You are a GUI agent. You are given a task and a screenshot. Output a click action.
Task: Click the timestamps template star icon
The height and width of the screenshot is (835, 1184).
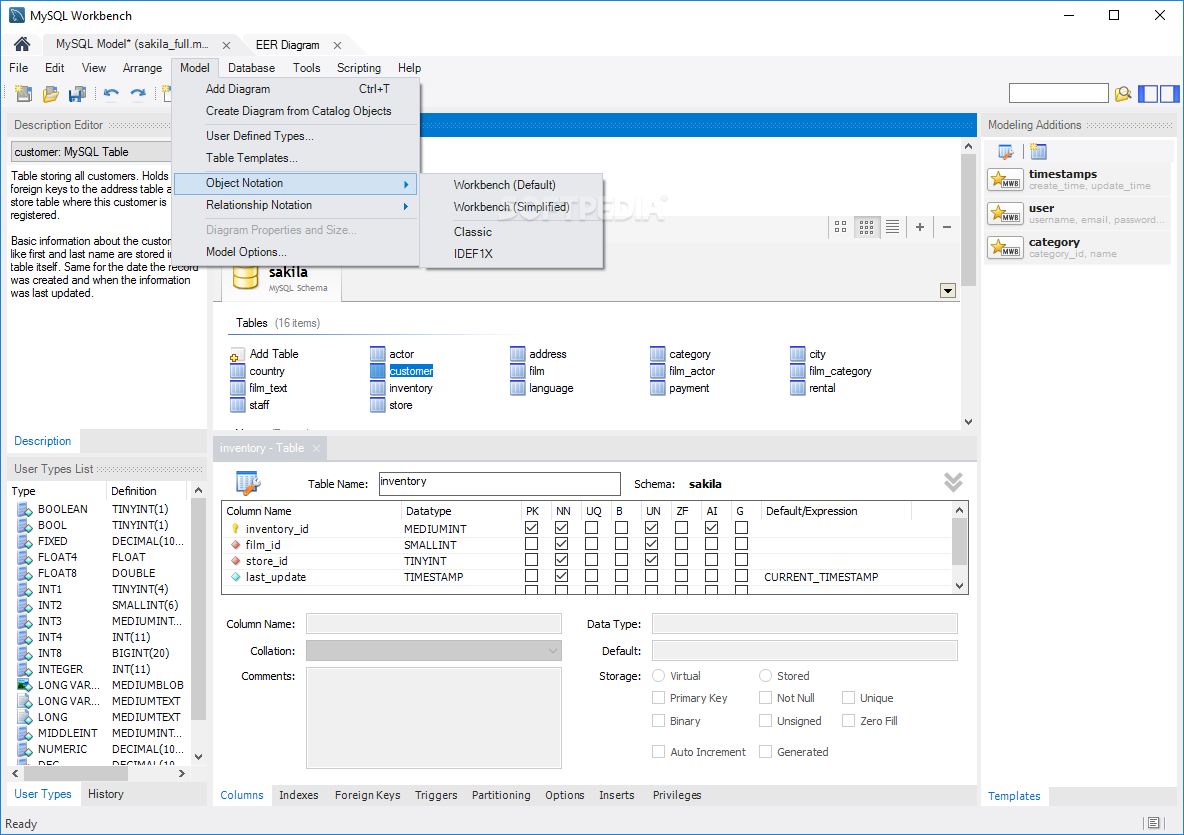(x=1005, y=180)
